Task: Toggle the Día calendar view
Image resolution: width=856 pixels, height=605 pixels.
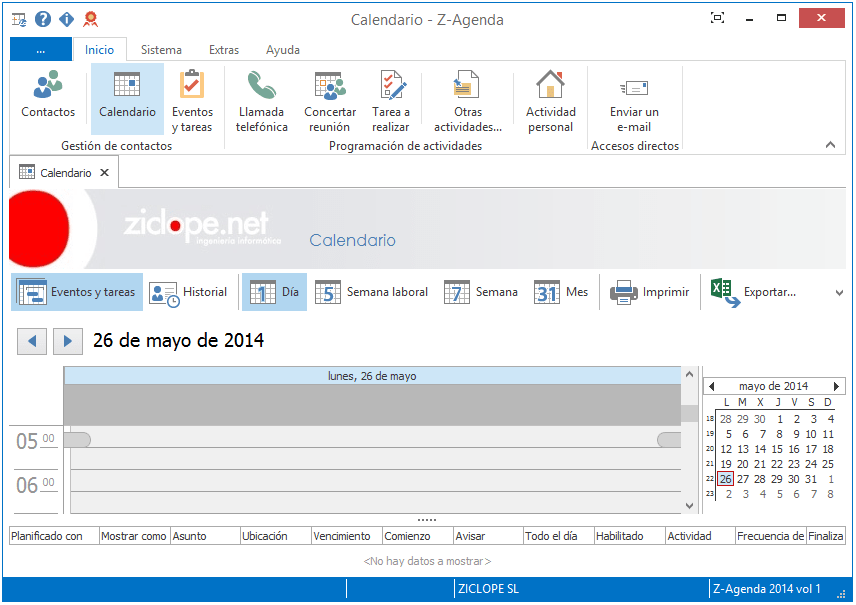Action: [274, 292]
